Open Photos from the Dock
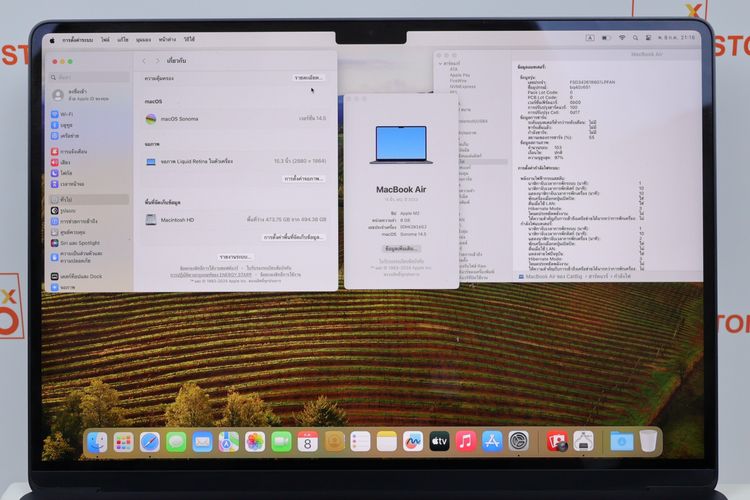The height and width of the screenshot is (500, 750). click(x=255, y=442)
